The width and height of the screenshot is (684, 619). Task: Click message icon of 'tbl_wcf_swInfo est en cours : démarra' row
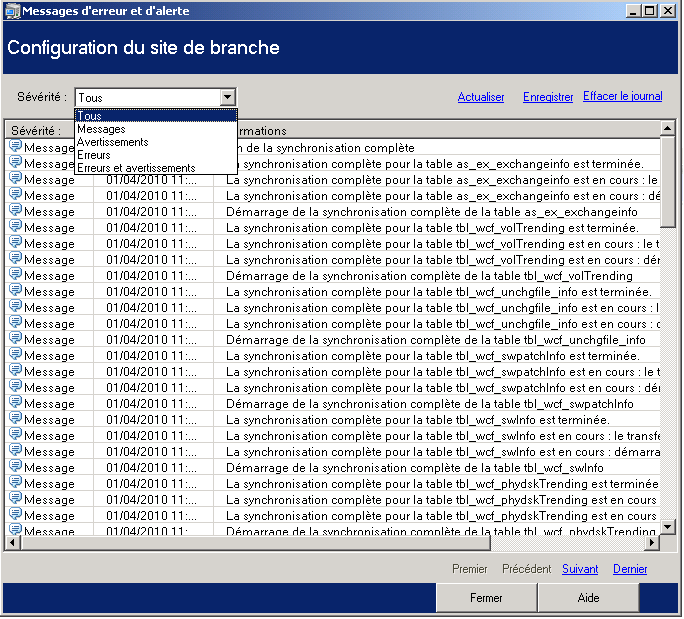point(15,450)
